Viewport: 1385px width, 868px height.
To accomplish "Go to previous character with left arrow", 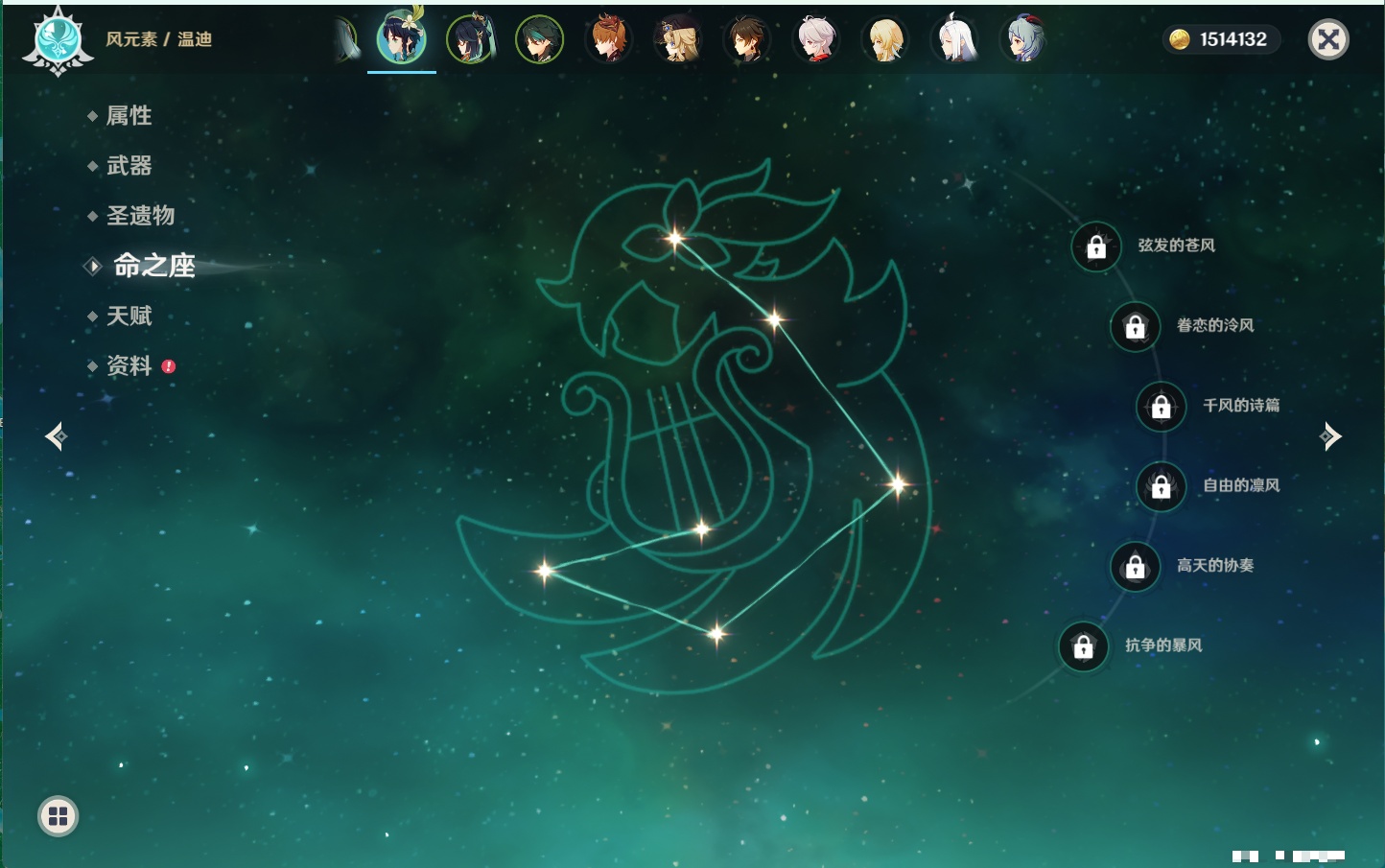I will (56, 436).
